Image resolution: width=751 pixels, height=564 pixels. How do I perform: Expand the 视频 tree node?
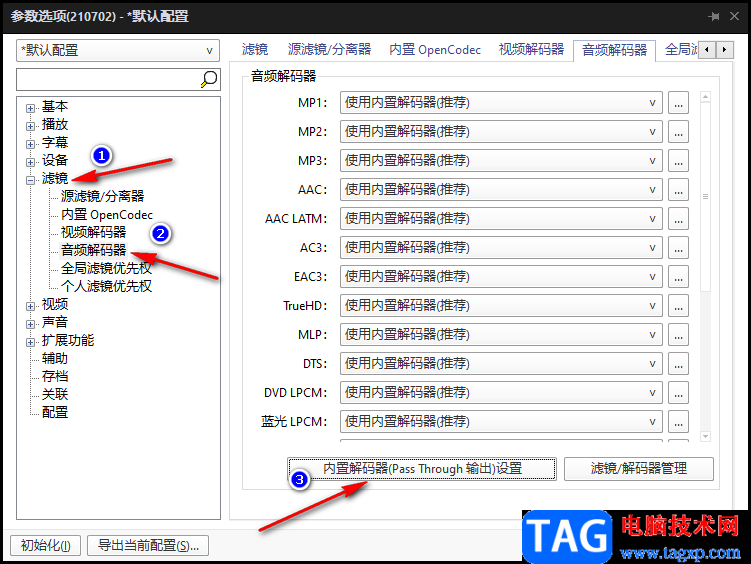pos(30,306)
